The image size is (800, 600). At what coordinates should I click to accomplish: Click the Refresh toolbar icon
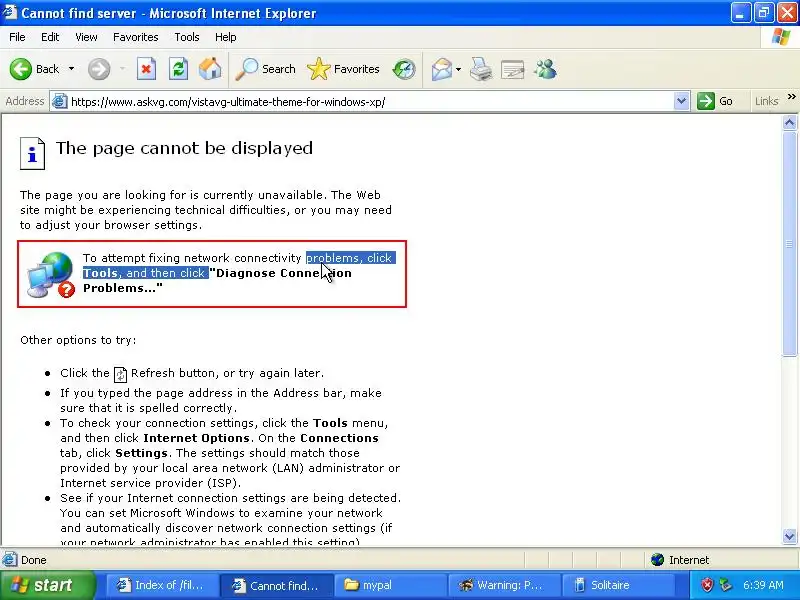(179, 69)
